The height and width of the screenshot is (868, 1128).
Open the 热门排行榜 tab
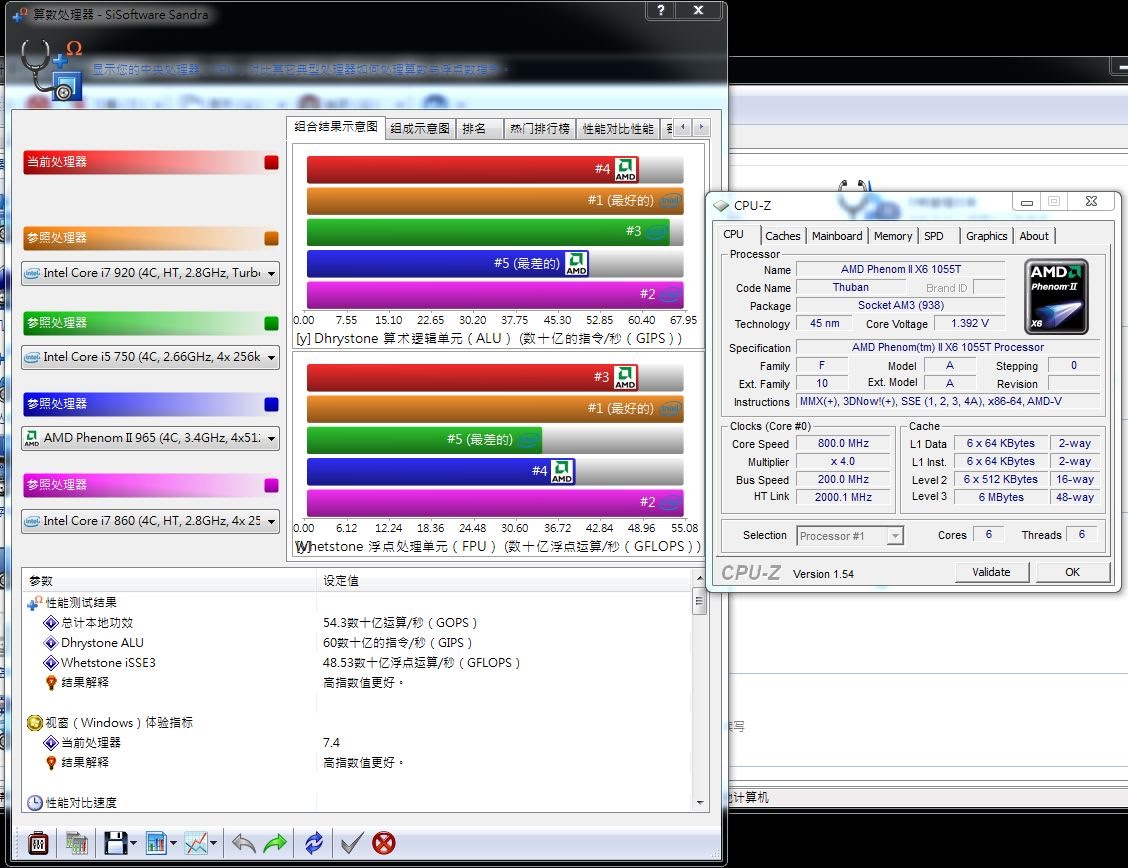tap(540, 129)
